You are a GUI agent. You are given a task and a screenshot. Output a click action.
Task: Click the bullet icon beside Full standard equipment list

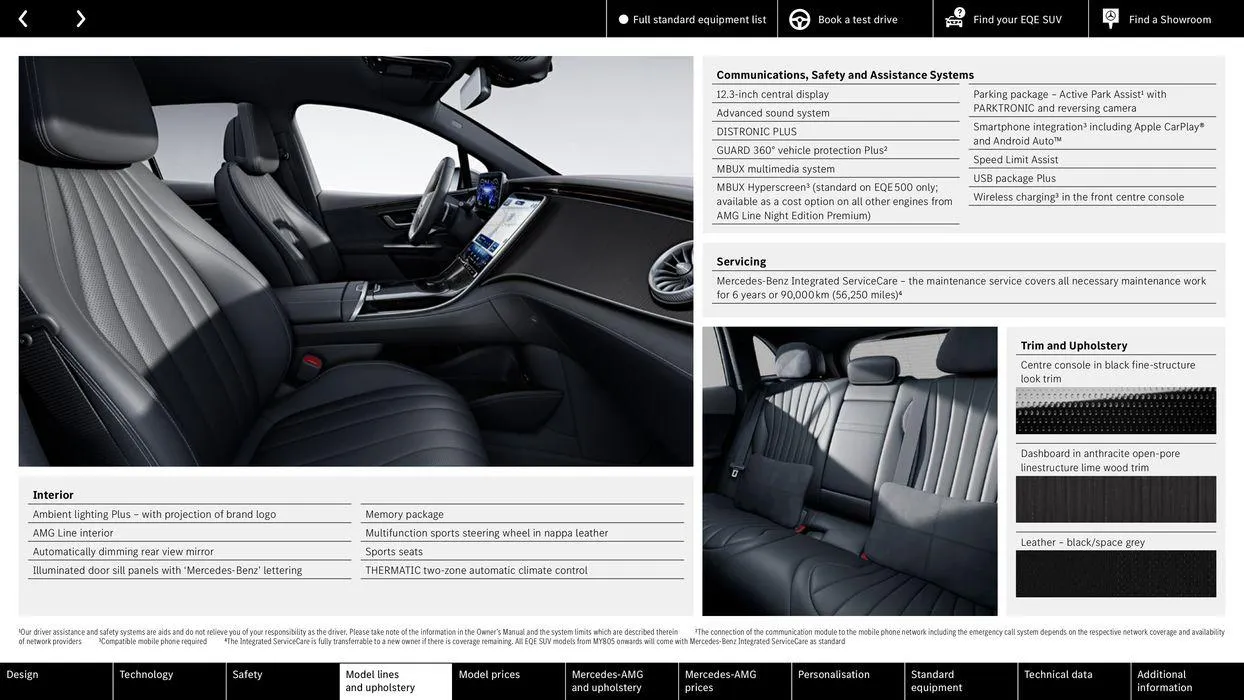(x=623, y=17)
